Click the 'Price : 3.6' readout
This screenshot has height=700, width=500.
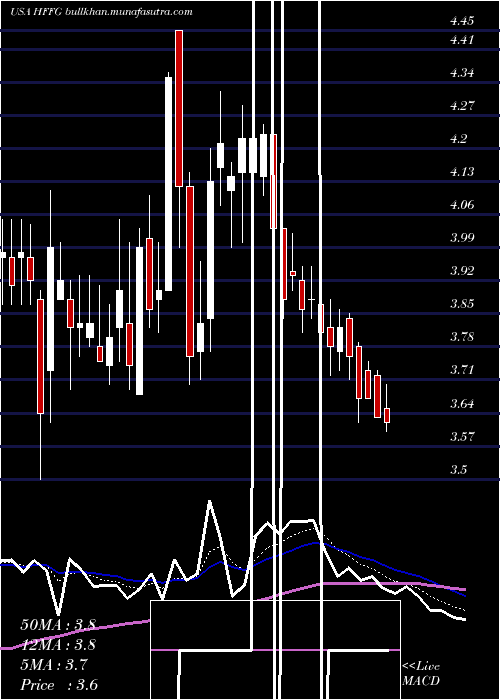click(x=59, y=685)
